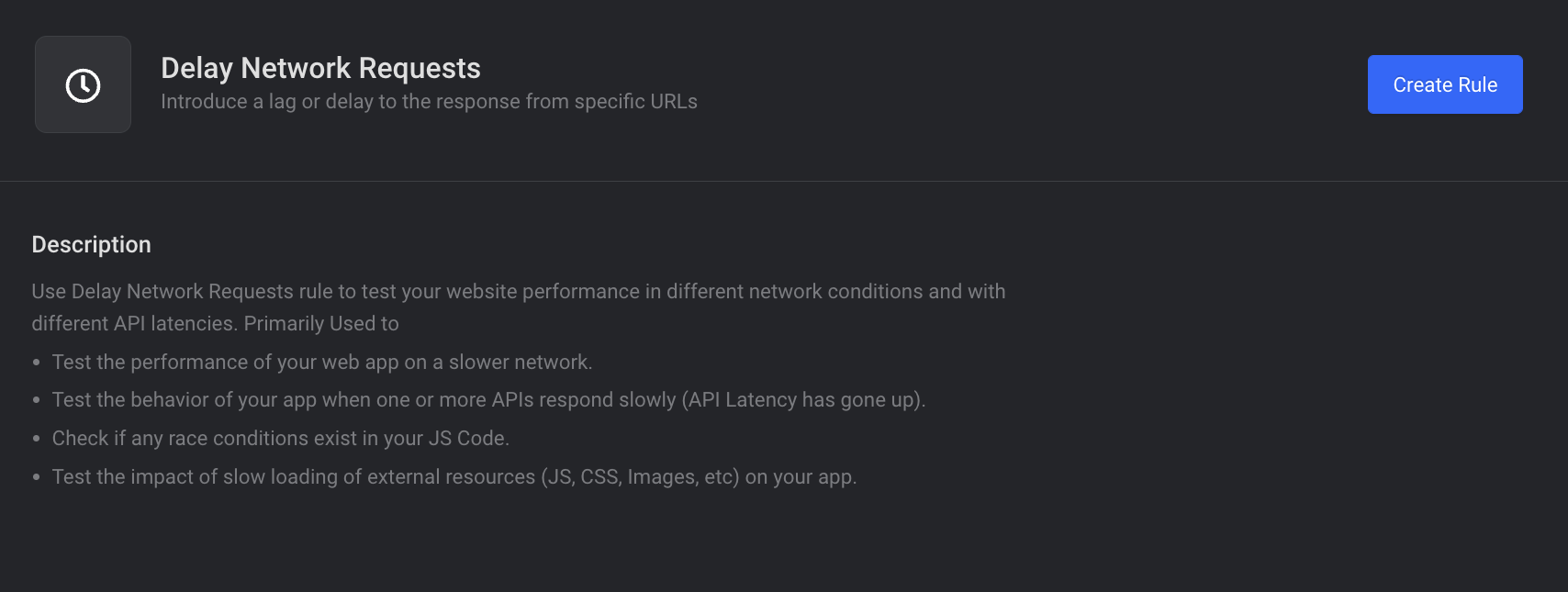Click the bullet text about APIs responding slowly
Screen dimensions: 1568x592
488,400
